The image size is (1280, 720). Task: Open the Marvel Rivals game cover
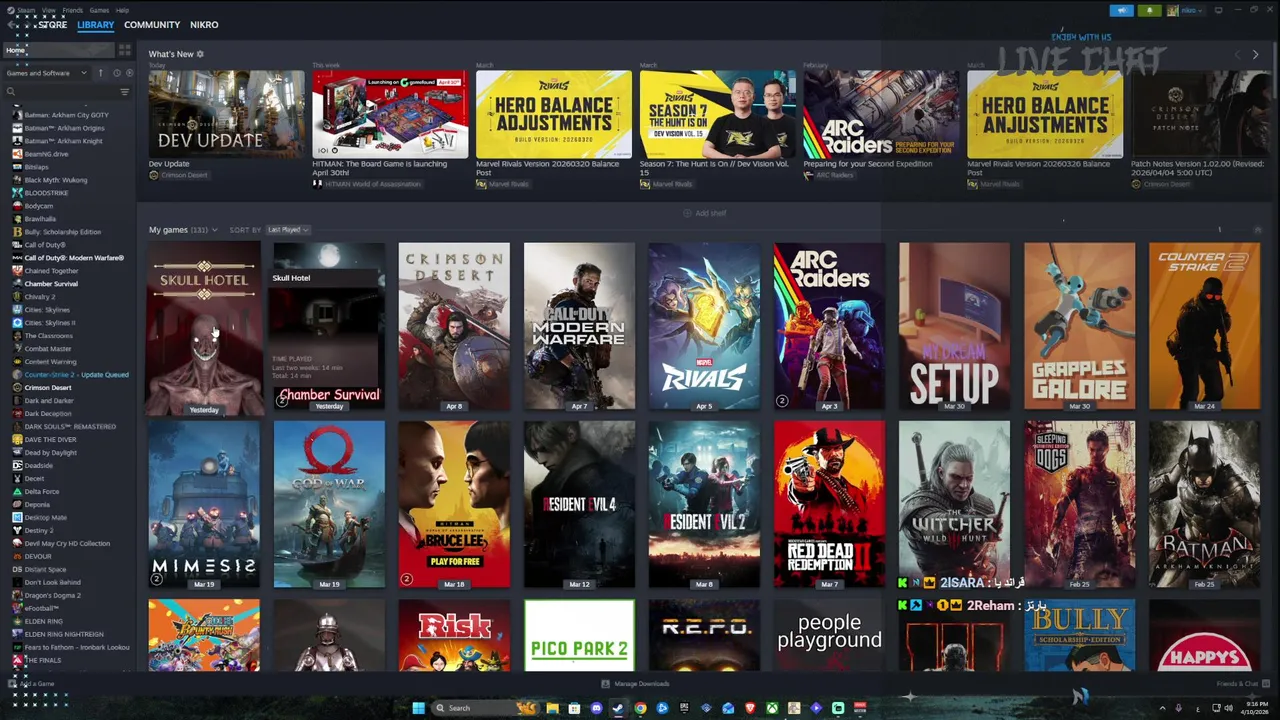pyautogui.click(x=704, y=326)
